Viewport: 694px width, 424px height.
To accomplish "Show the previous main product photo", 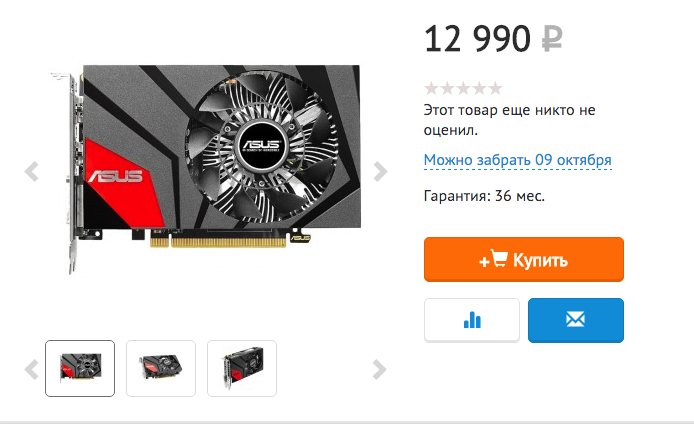I will [31, 172].
